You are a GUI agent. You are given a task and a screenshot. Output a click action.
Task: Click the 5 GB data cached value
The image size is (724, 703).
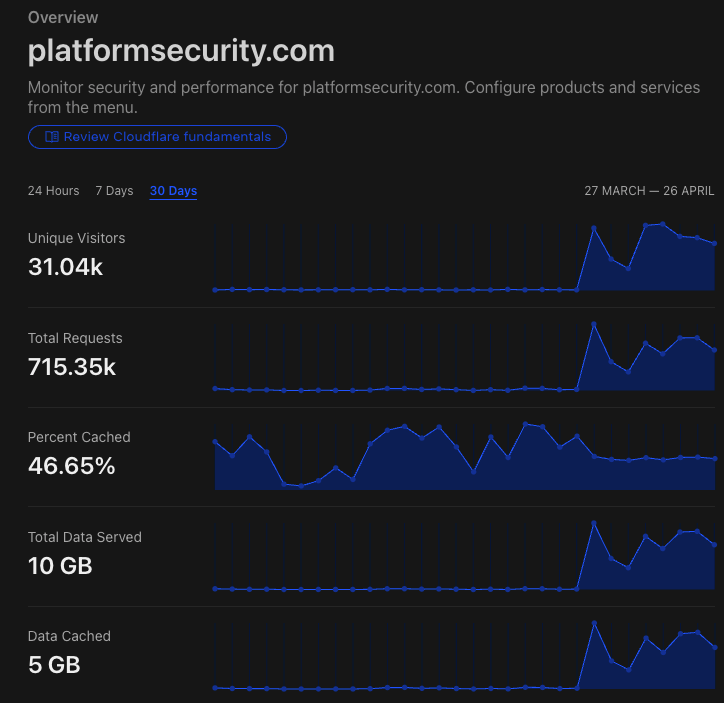coord(54,665)
